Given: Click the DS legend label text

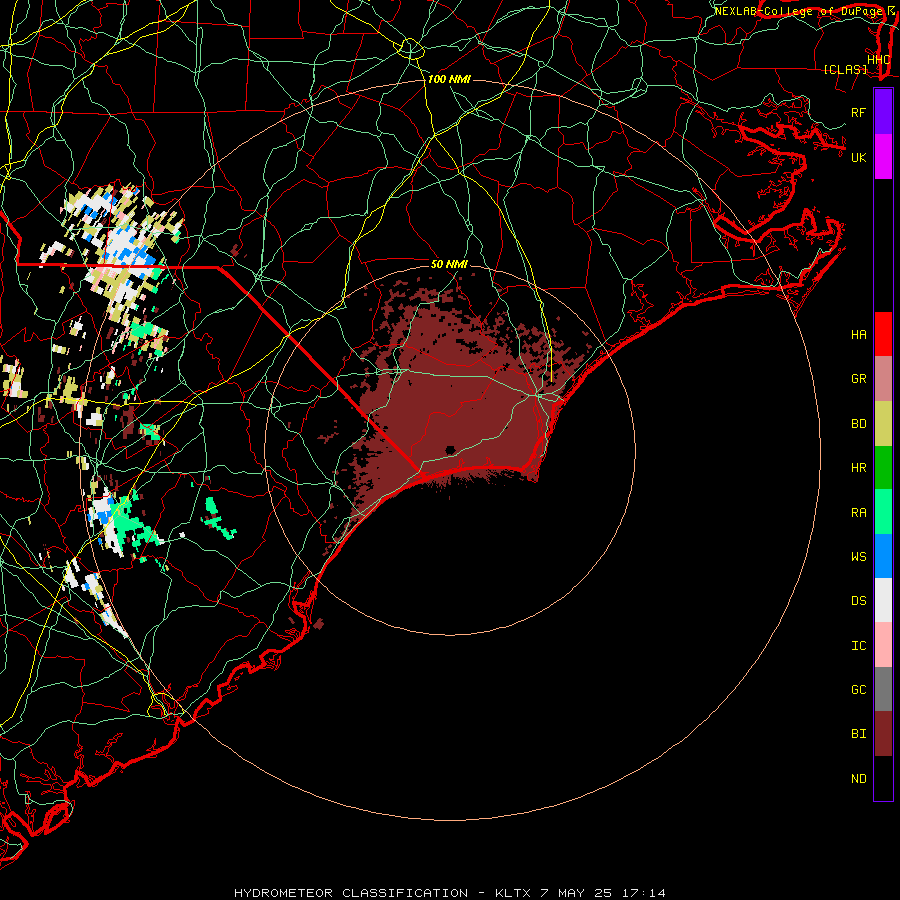Looking at the screenshot, I should coord(859,601).
